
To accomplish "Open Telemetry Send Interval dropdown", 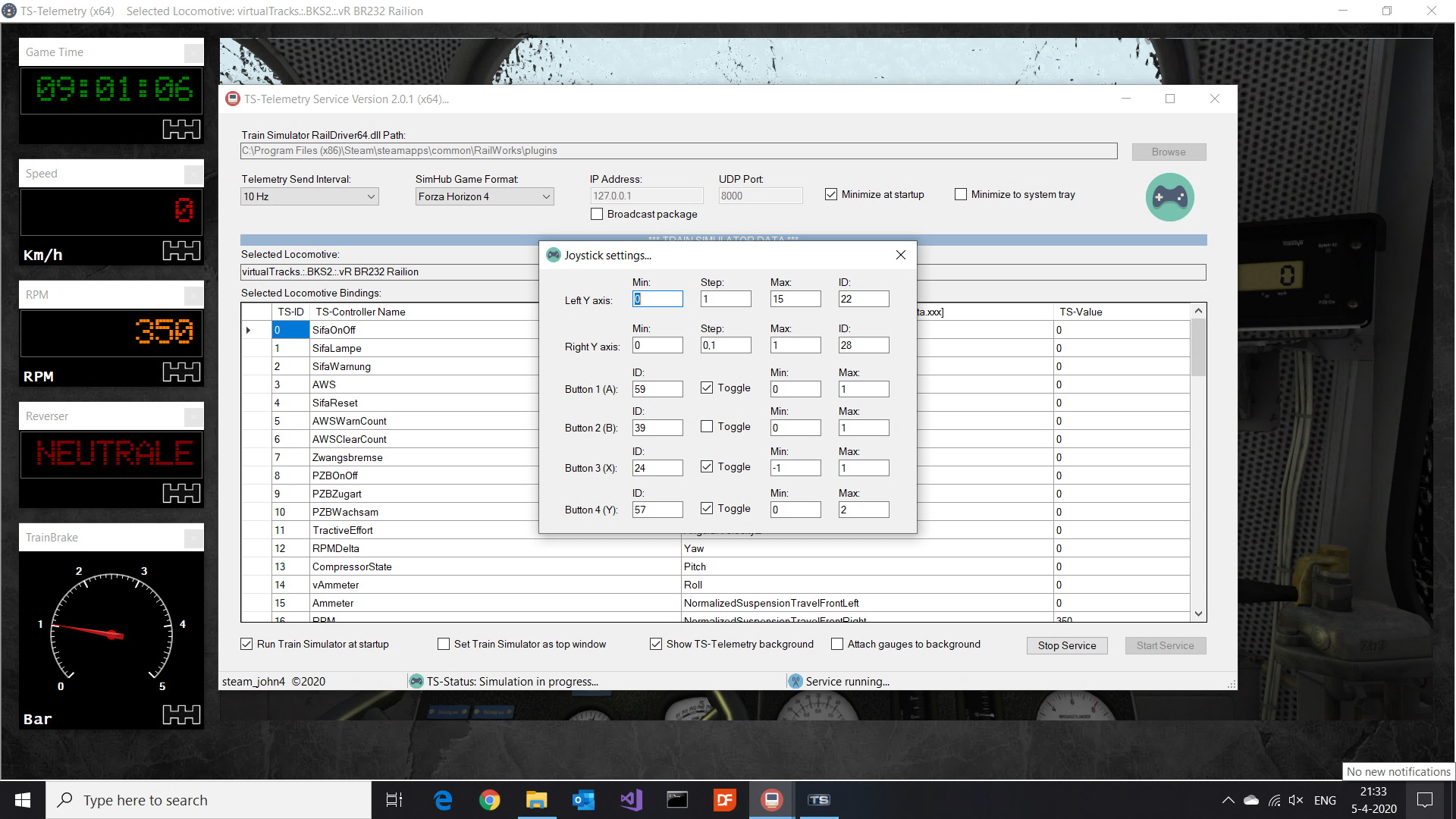I will (x=371, y=196).
